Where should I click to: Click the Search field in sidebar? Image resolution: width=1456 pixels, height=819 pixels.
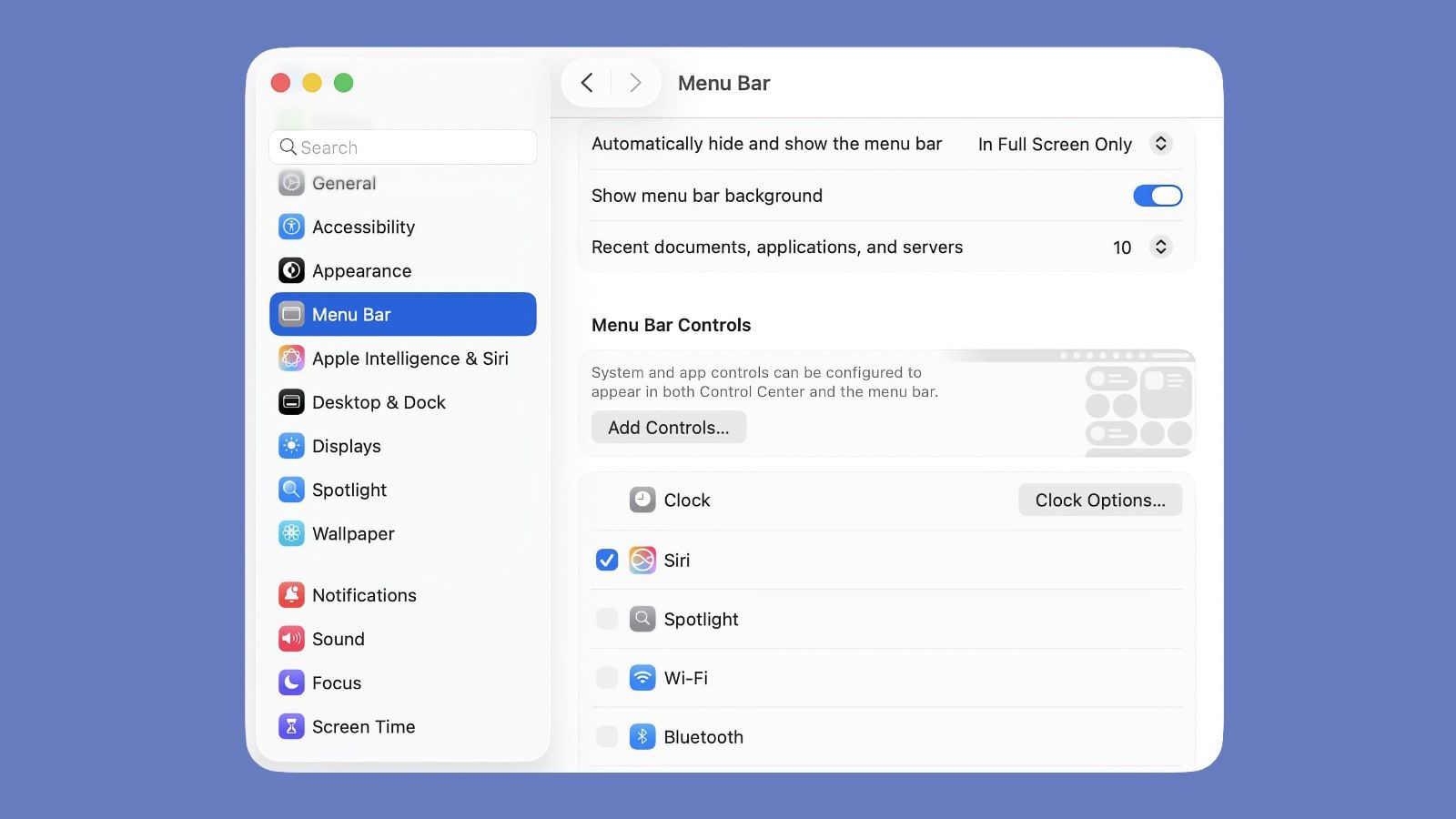coord(403,147)
